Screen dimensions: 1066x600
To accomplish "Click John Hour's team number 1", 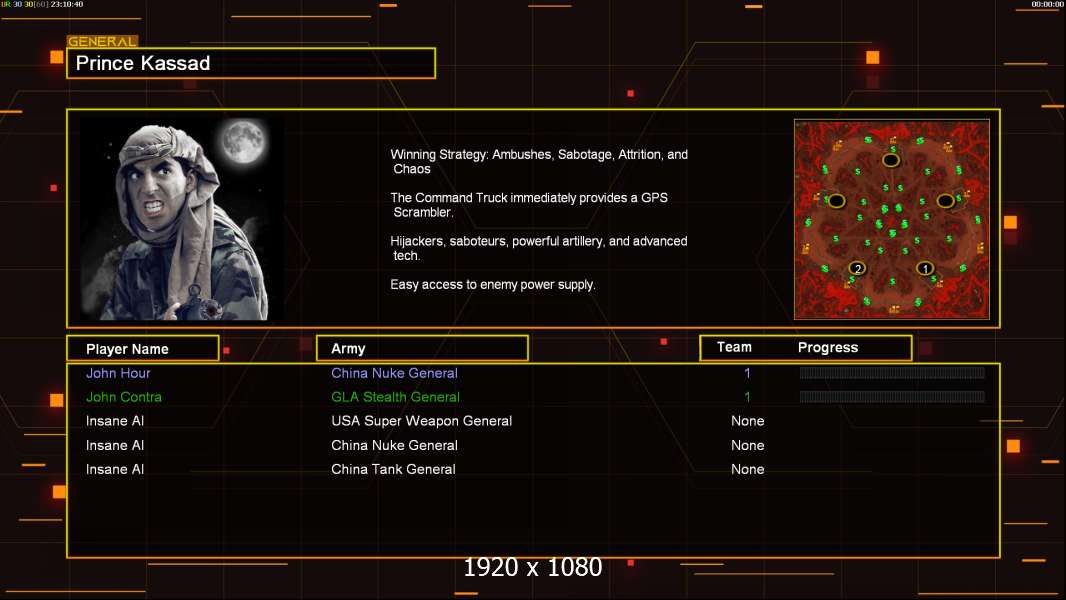I will tap(747, 373).
